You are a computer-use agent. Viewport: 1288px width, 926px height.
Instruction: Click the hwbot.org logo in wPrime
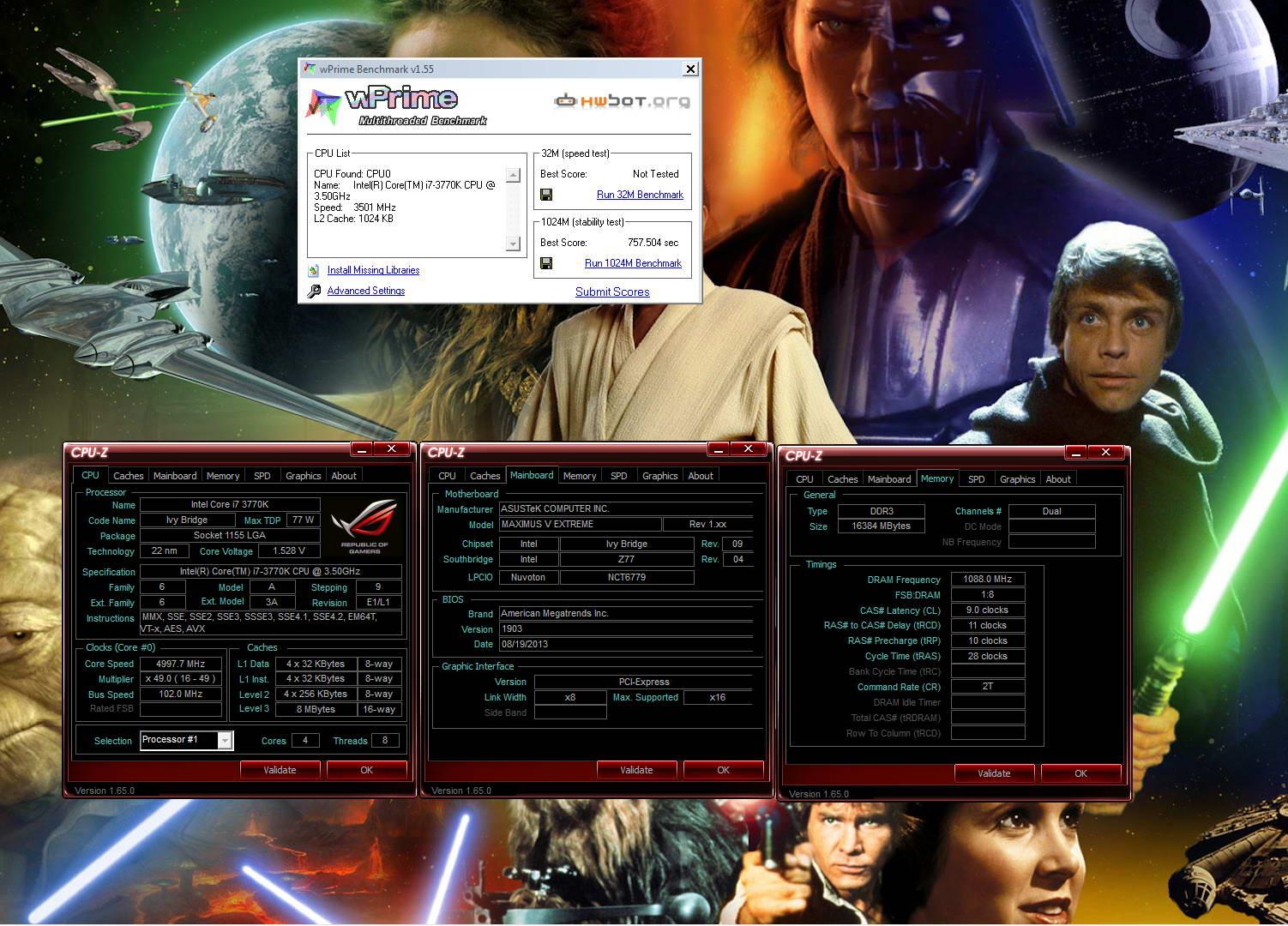(x=622, y=101)
